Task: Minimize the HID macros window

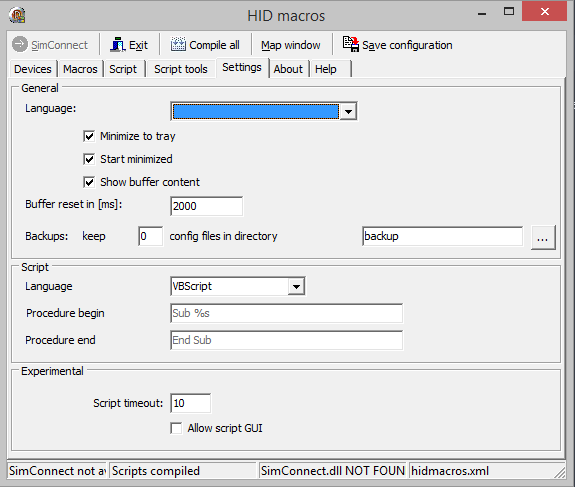Action: tap(482, 13)
